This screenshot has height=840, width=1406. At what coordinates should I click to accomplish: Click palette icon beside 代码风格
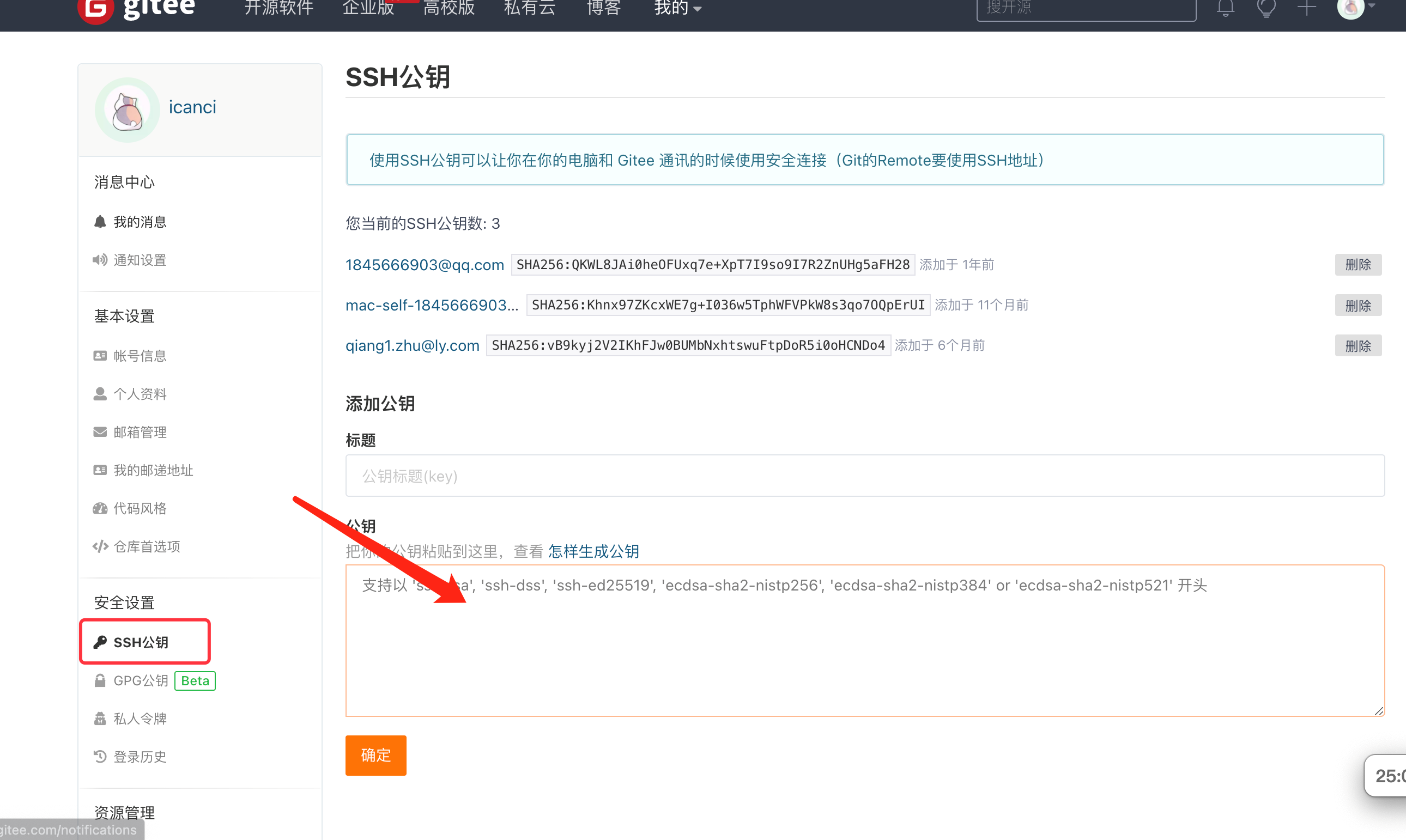click(x=100, y=508)
